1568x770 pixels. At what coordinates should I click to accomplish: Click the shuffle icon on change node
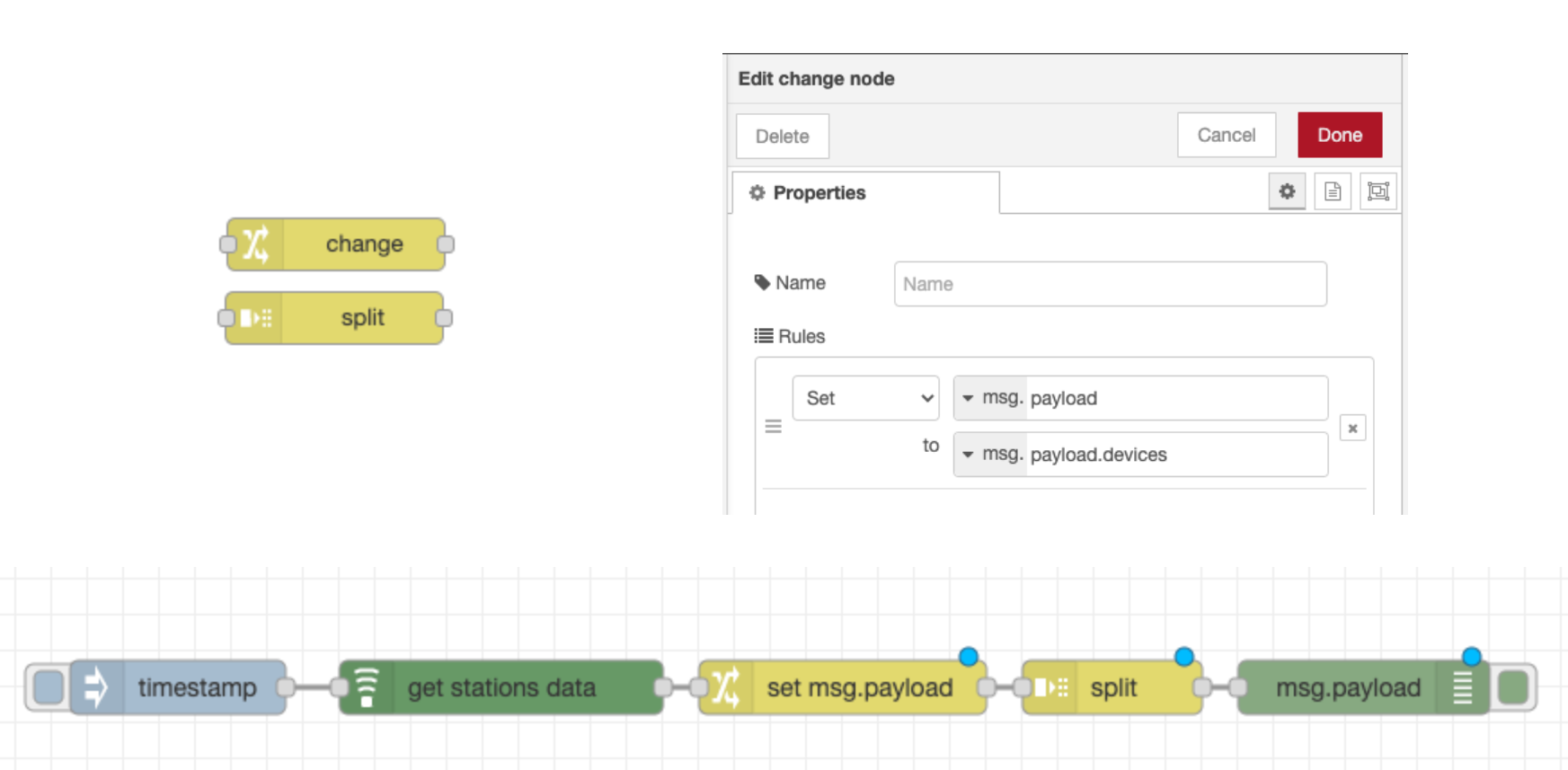(255, 244)
